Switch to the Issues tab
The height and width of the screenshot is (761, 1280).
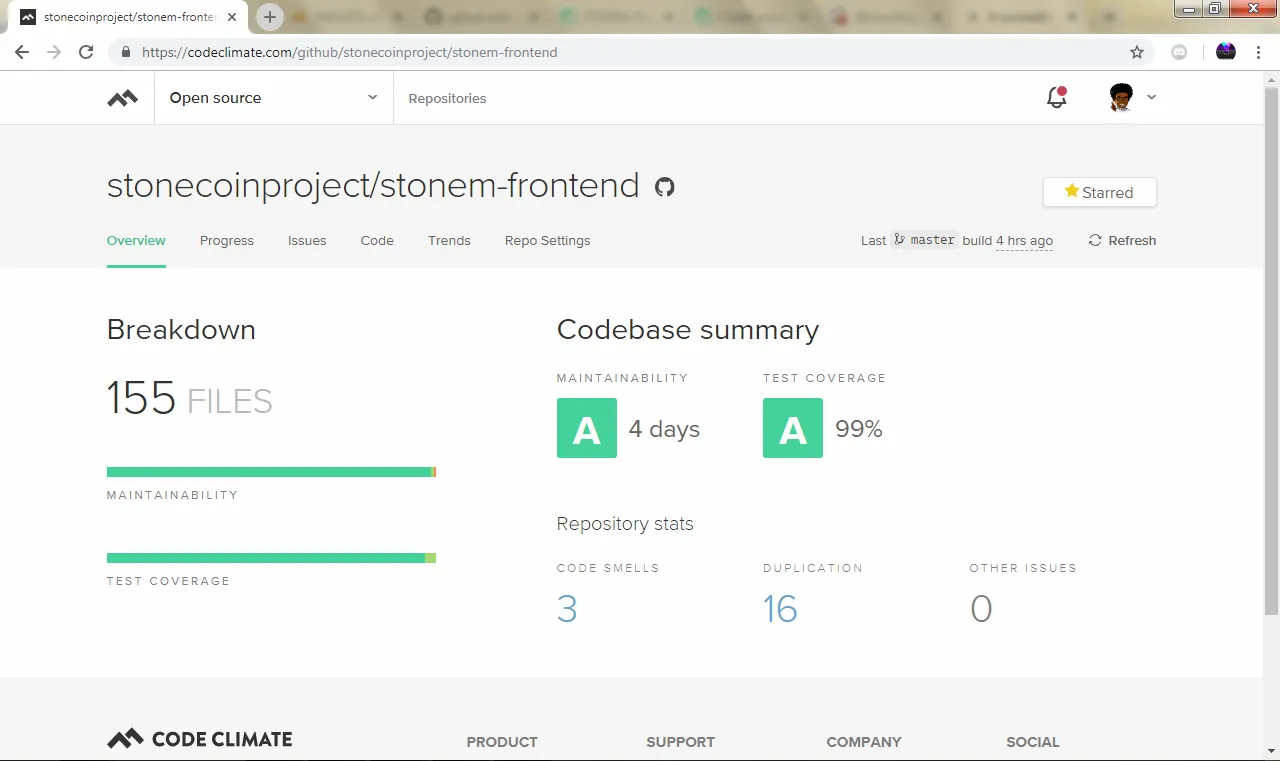pos(307,241)
